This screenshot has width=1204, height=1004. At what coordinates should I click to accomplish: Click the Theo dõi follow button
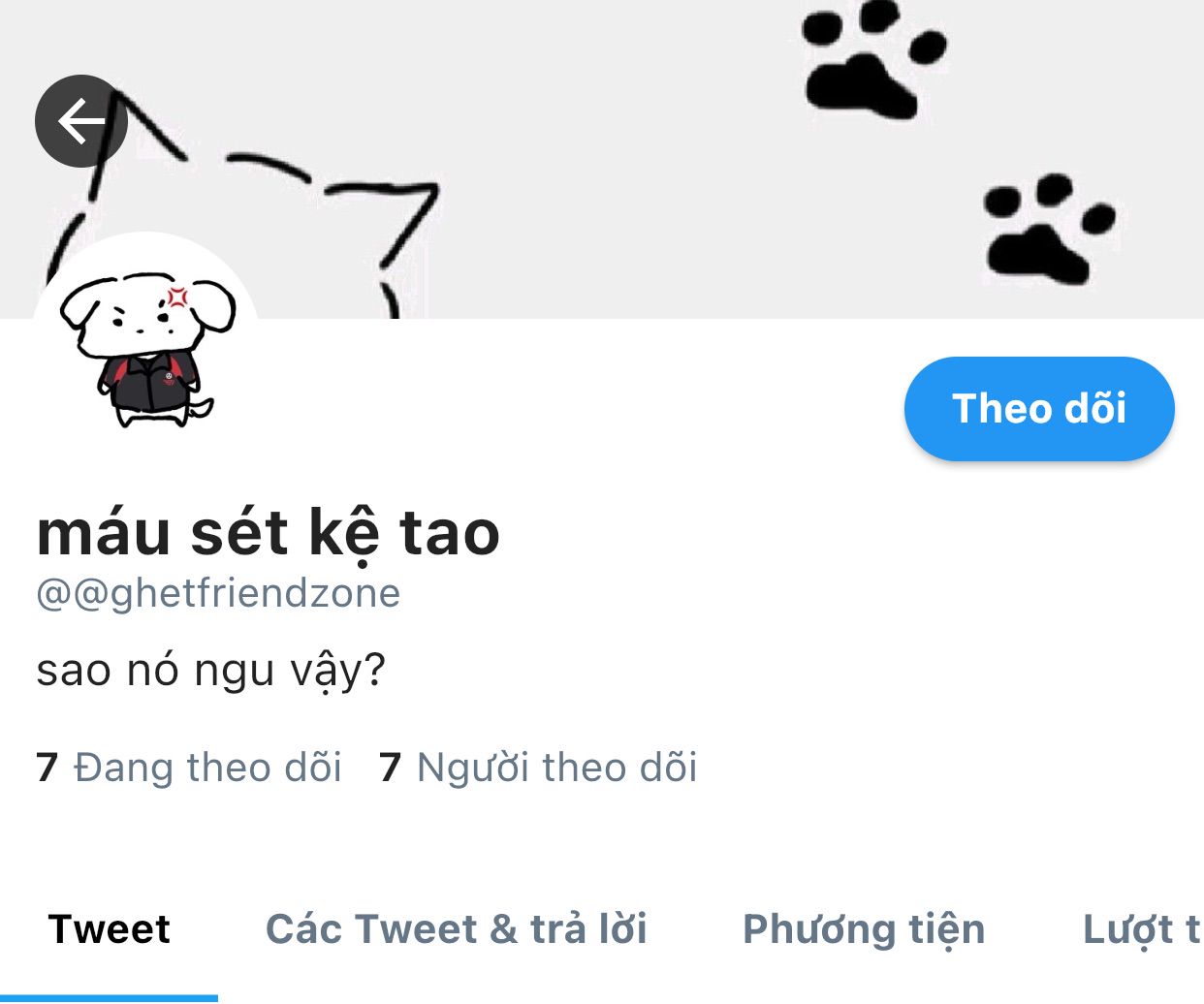(1039, 408)
